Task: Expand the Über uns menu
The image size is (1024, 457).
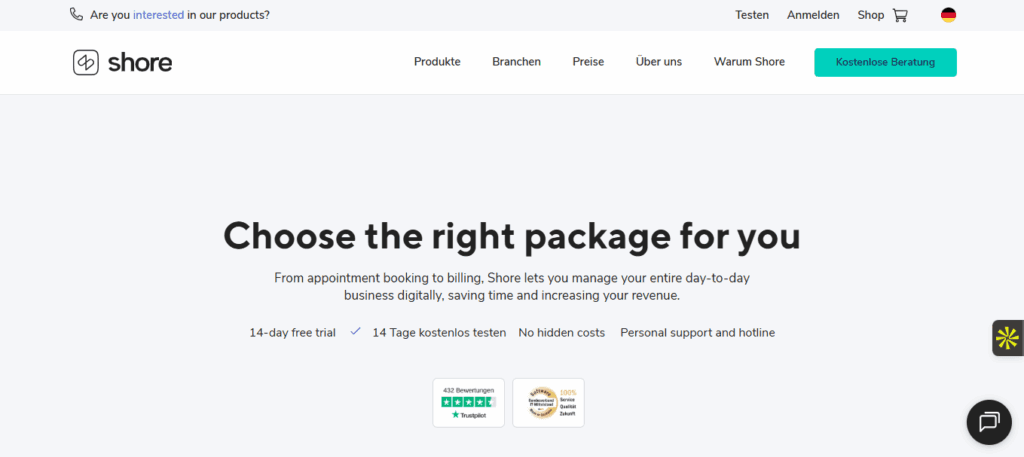Action: (658, 62)
